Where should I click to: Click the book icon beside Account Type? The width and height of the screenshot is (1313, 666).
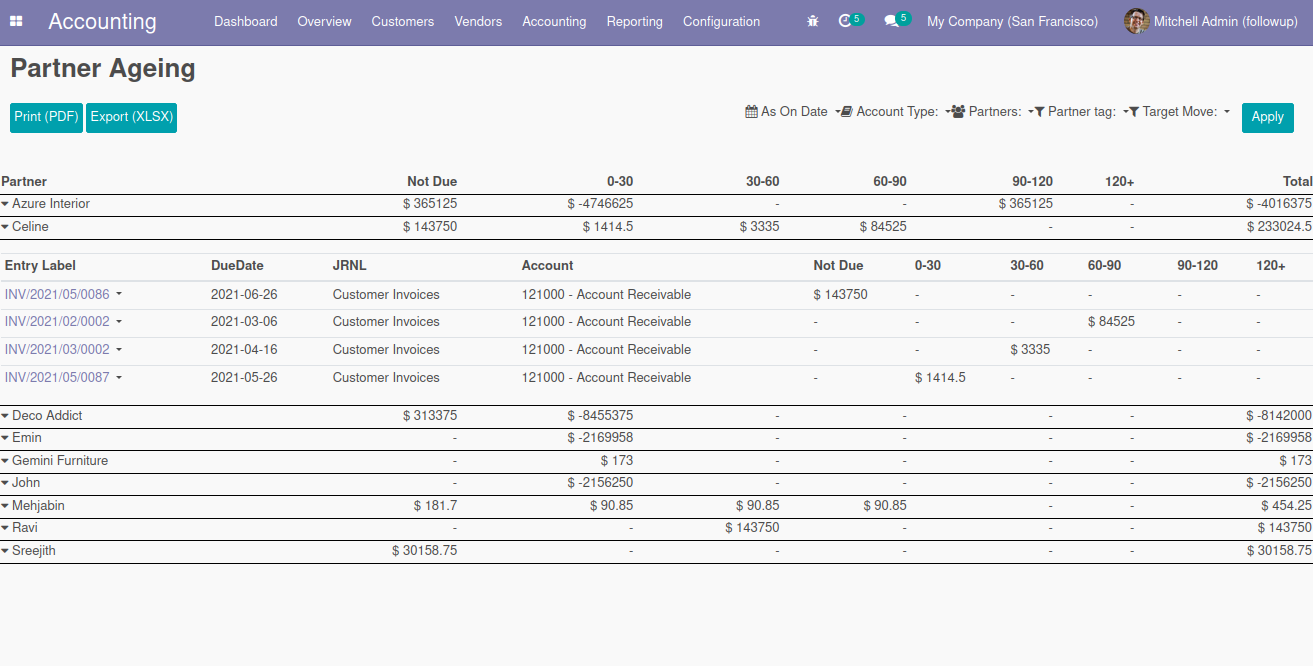(x=846, y=112)
